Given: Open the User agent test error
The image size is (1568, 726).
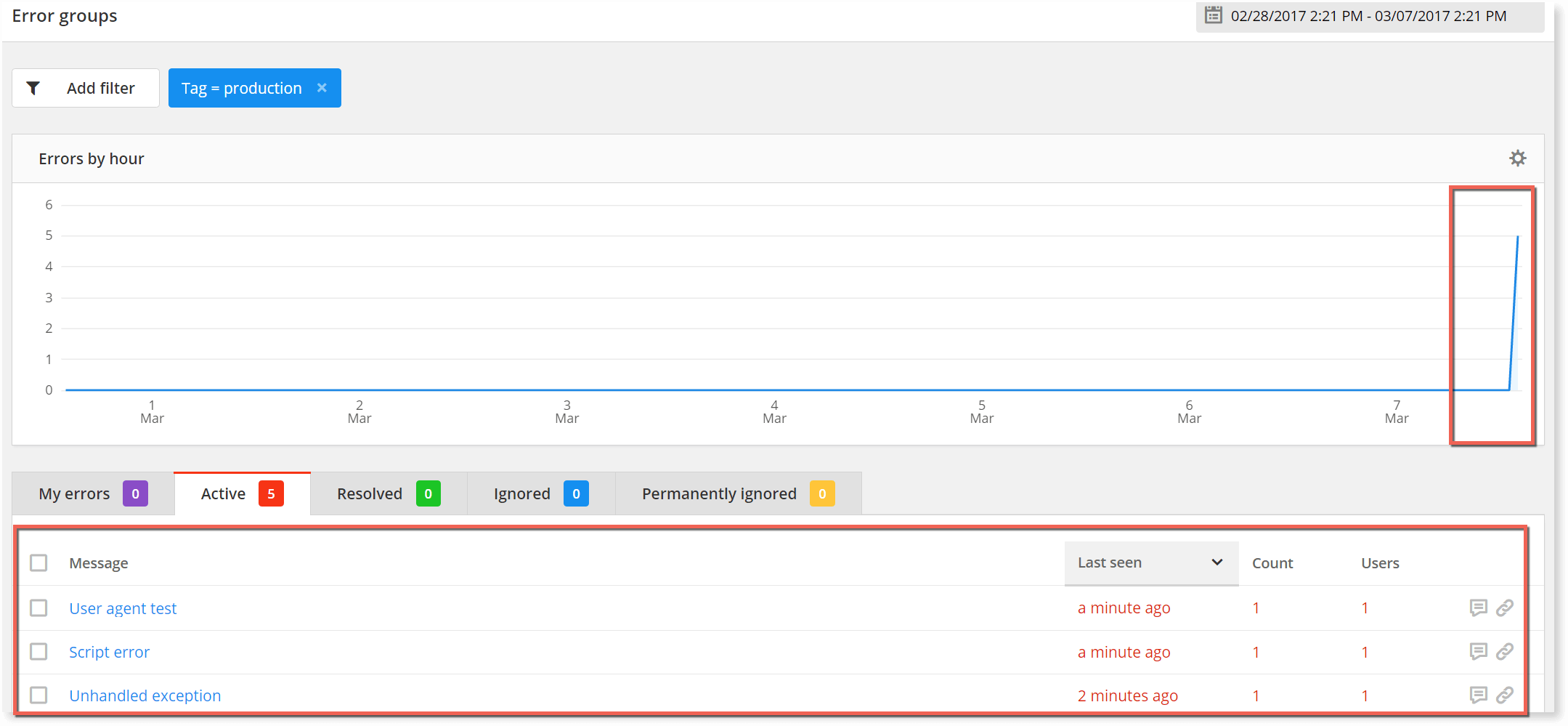Looking at the screenshot, I should click(123, 608).
